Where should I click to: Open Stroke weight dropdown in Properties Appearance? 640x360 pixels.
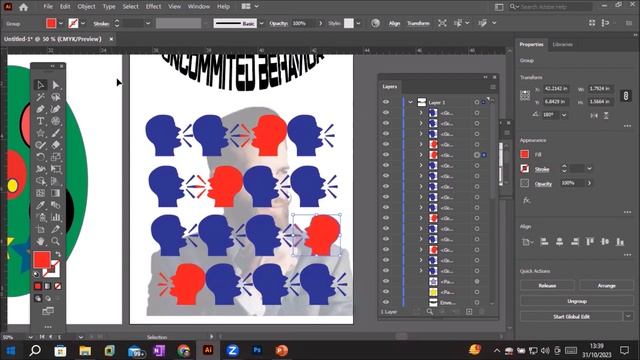589,168
